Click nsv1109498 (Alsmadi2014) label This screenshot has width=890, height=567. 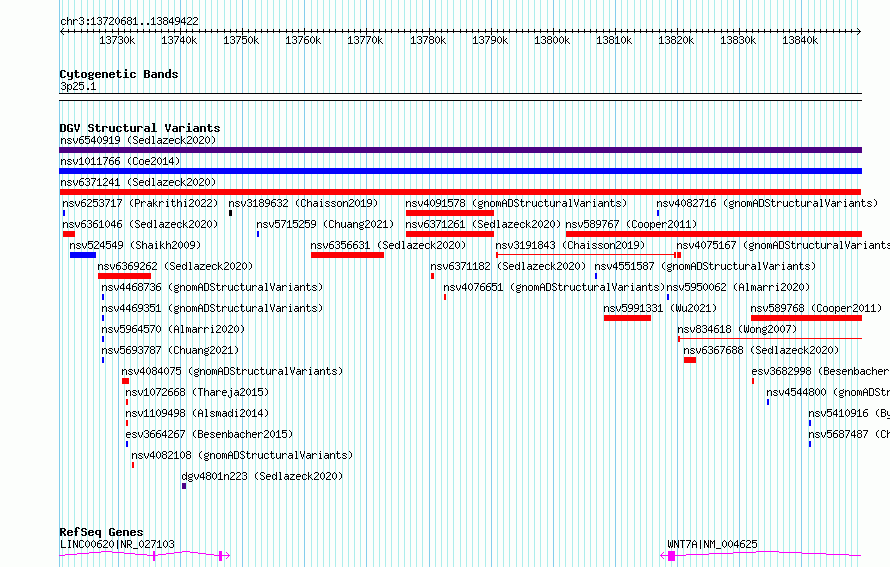coord(197,413)
